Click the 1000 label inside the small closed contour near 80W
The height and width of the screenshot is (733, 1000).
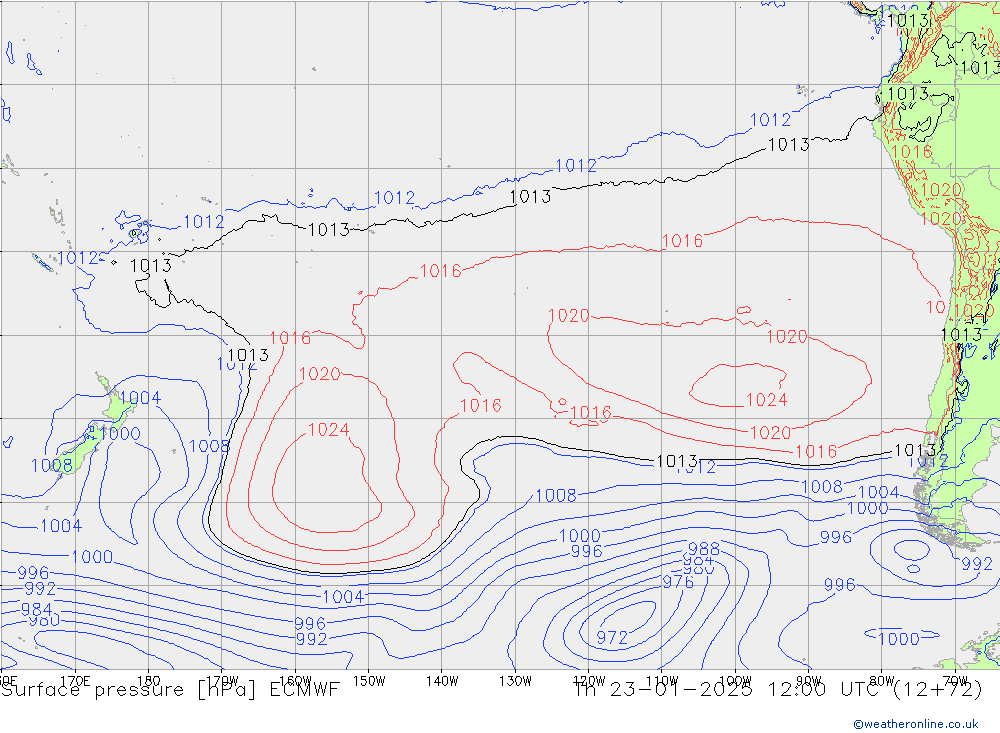899,639
